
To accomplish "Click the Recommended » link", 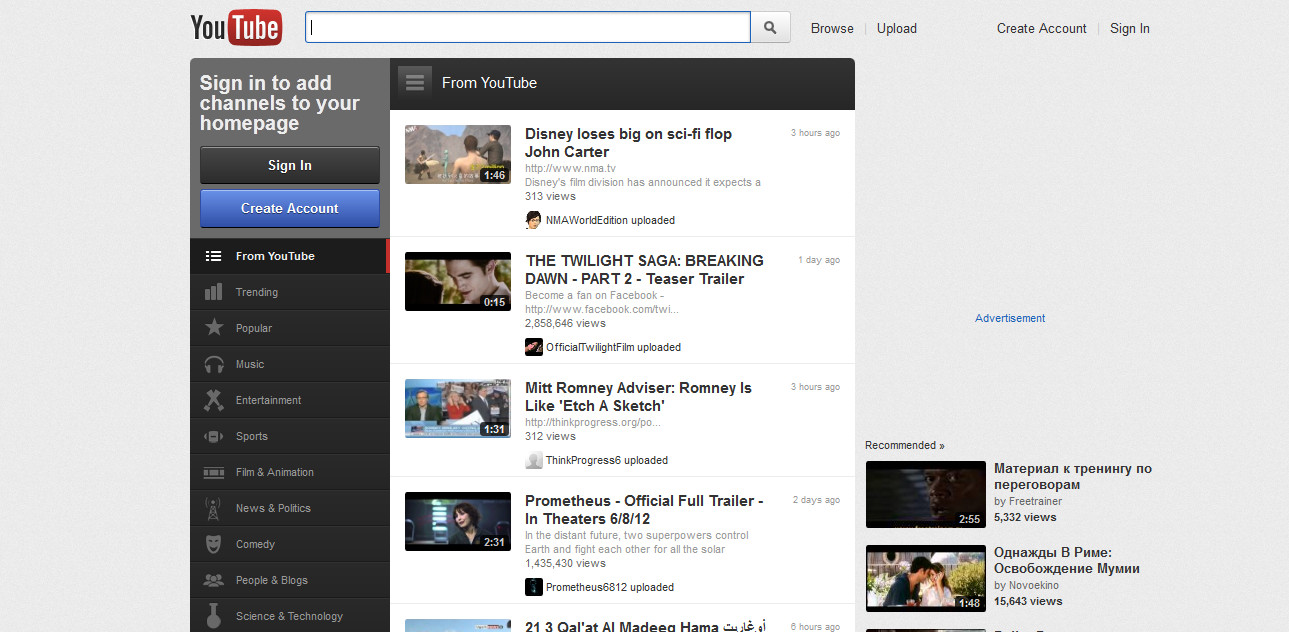I will 905,445.
